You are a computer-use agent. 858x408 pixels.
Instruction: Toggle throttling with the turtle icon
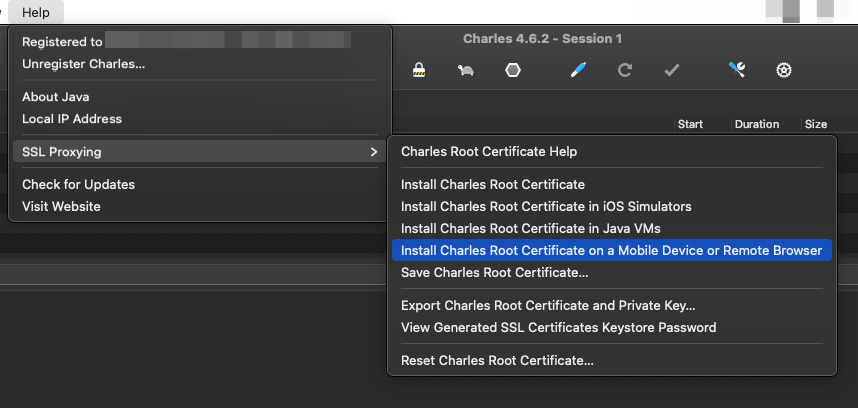pos(466,70)
